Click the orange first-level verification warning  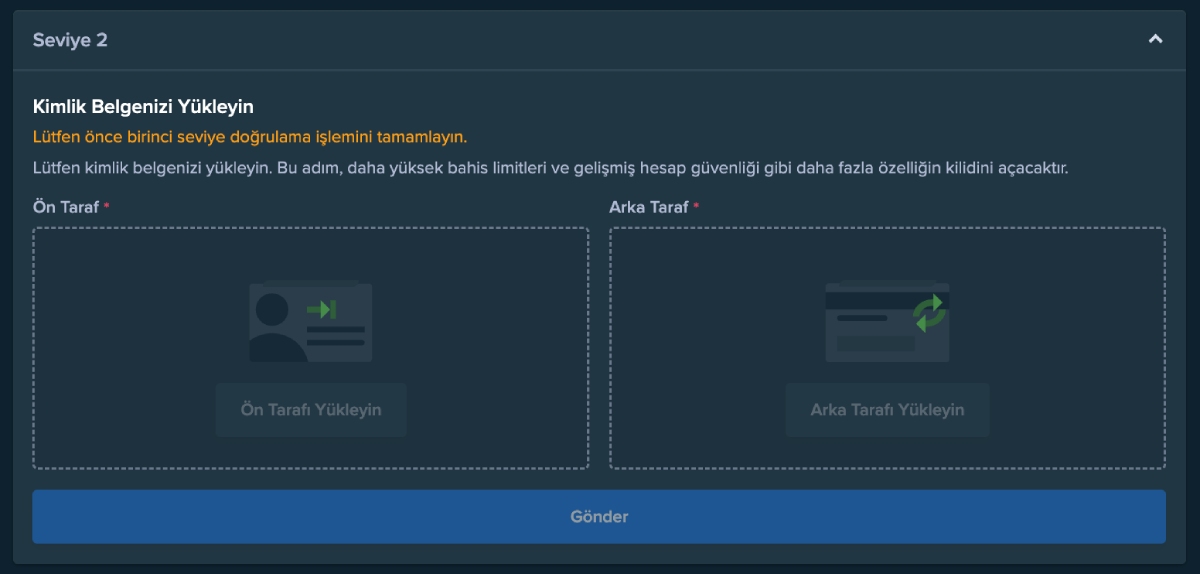tap(250, 137)
